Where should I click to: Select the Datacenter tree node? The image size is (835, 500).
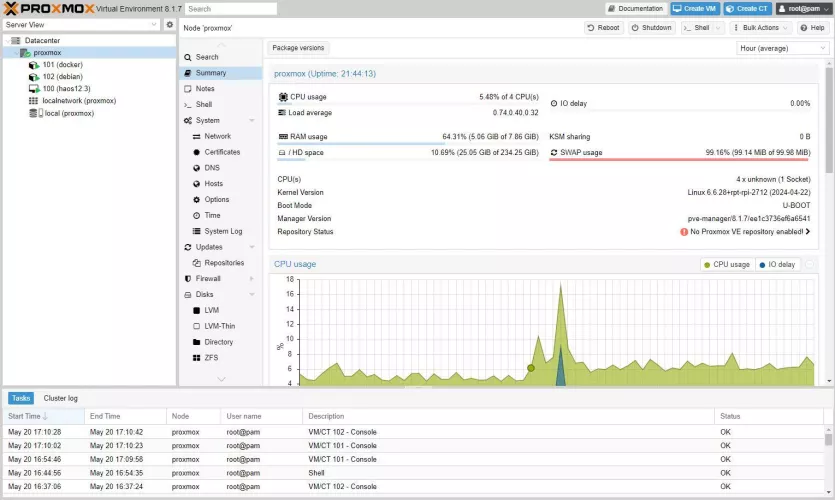pos(42,40)
